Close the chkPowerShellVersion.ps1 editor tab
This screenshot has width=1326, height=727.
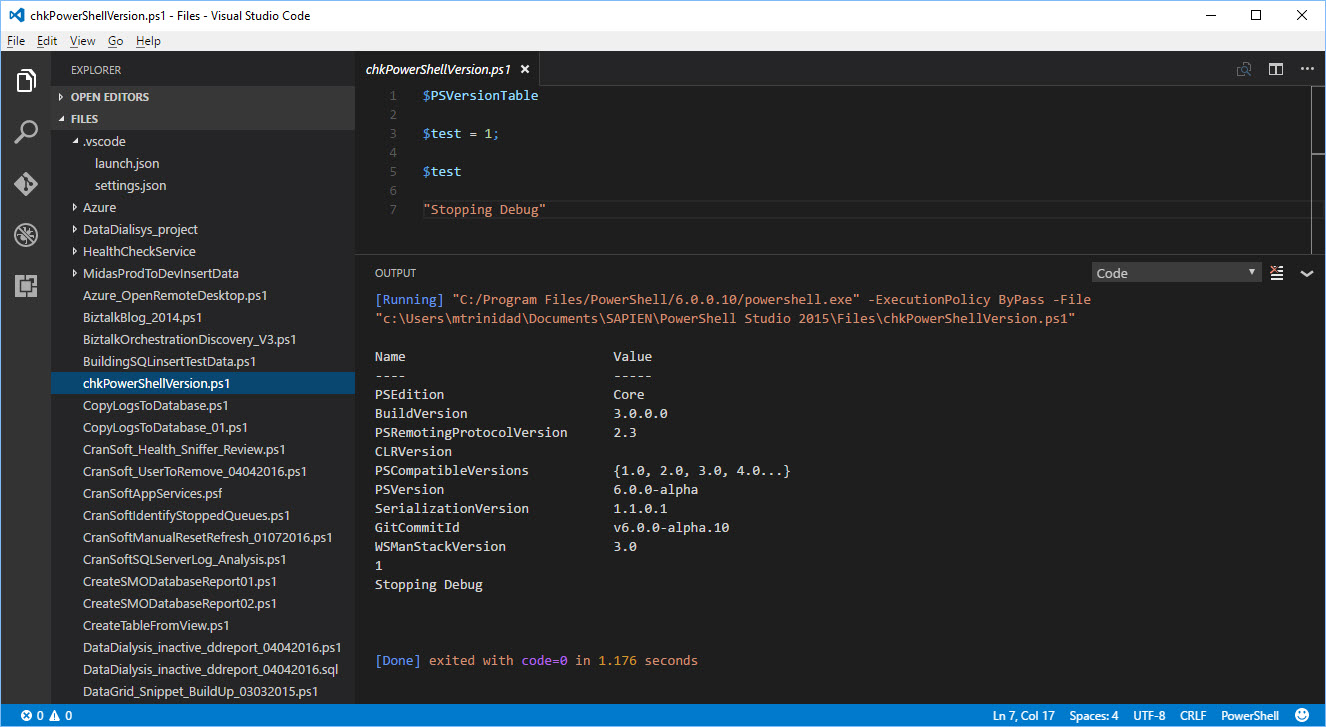[x=525, y=70]
